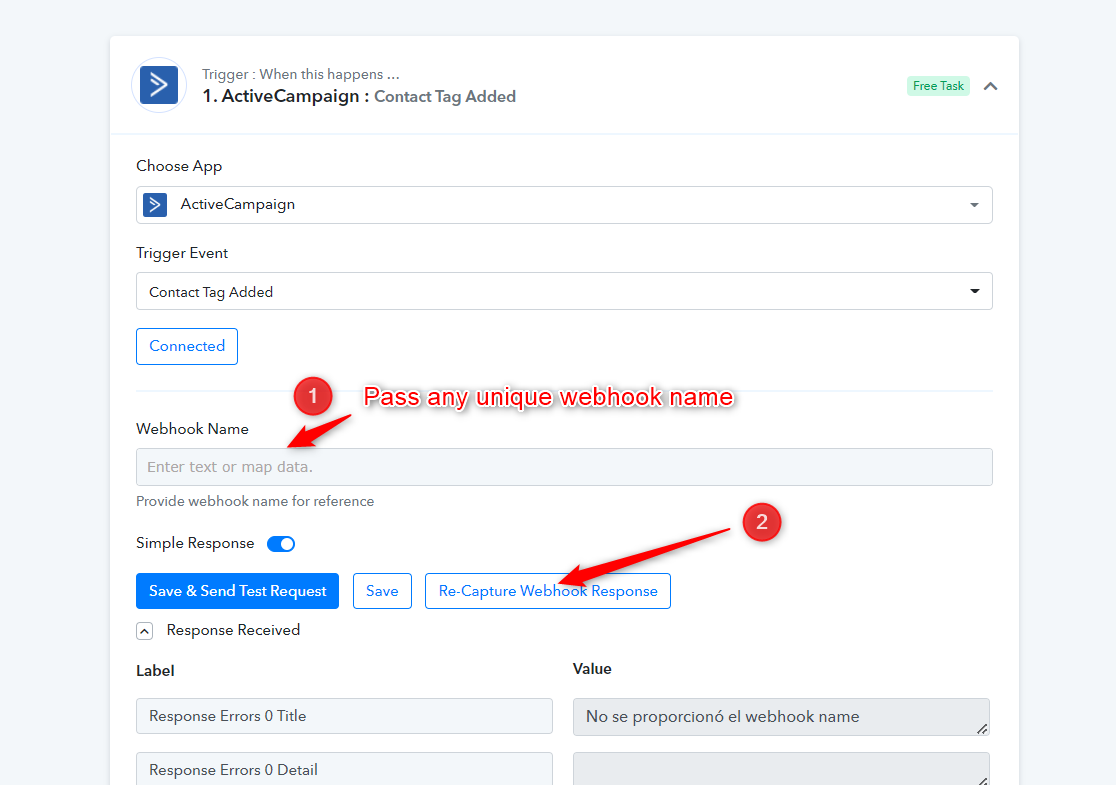1116x785 pixels.
Task: Click 'Trigger : When this happens ...' text
Action: [x=300, y=74]
